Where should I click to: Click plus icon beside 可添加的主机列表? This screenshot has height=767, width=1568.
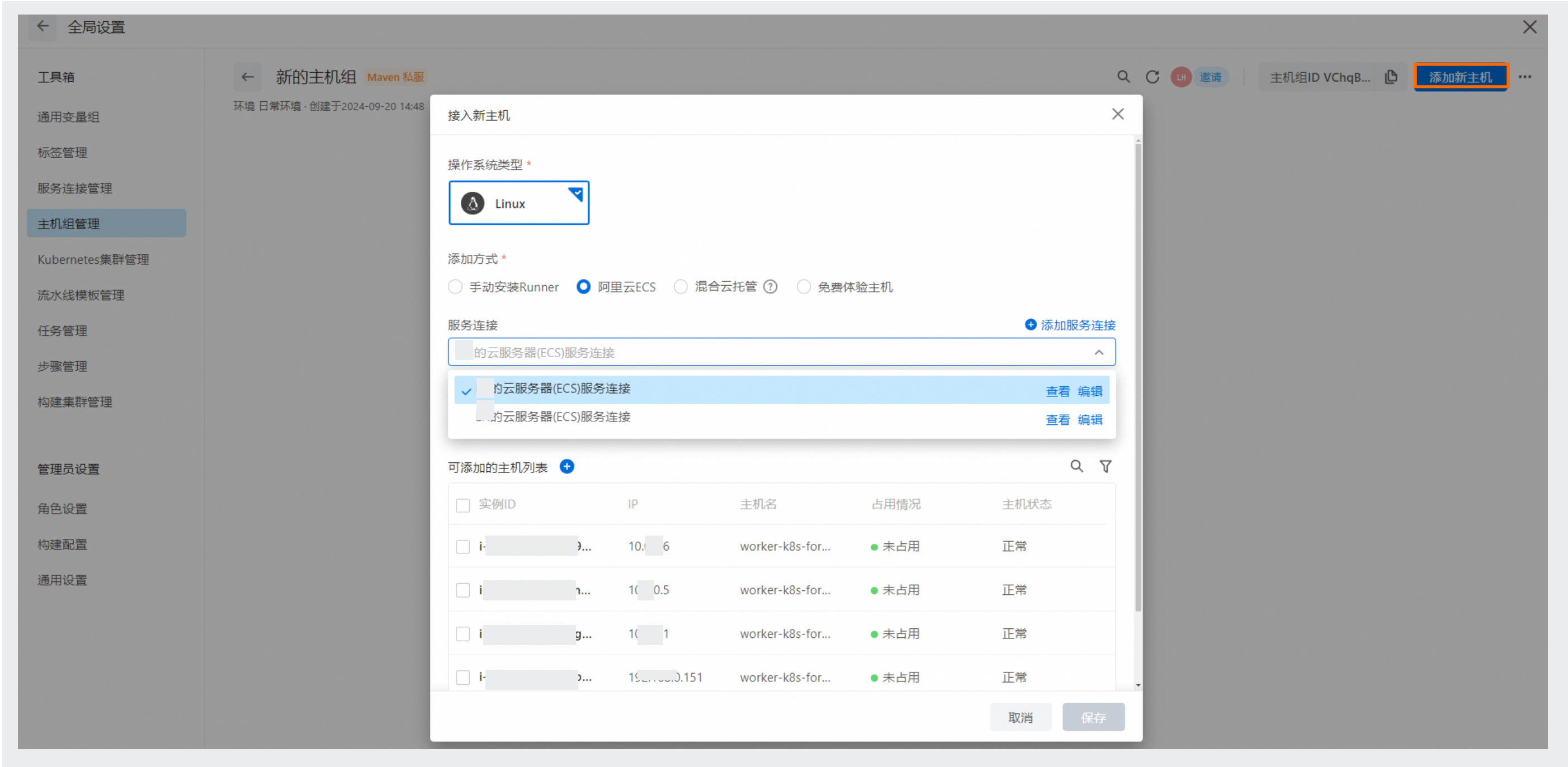(566, 466)
